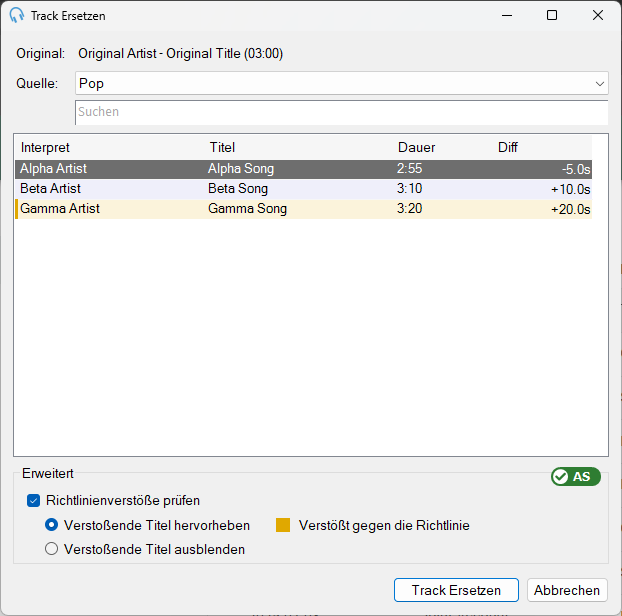The height and width of the screenshot is (616, 622).
Task: Click the Track Ersetzen button
Action: [x=456, y=590]
